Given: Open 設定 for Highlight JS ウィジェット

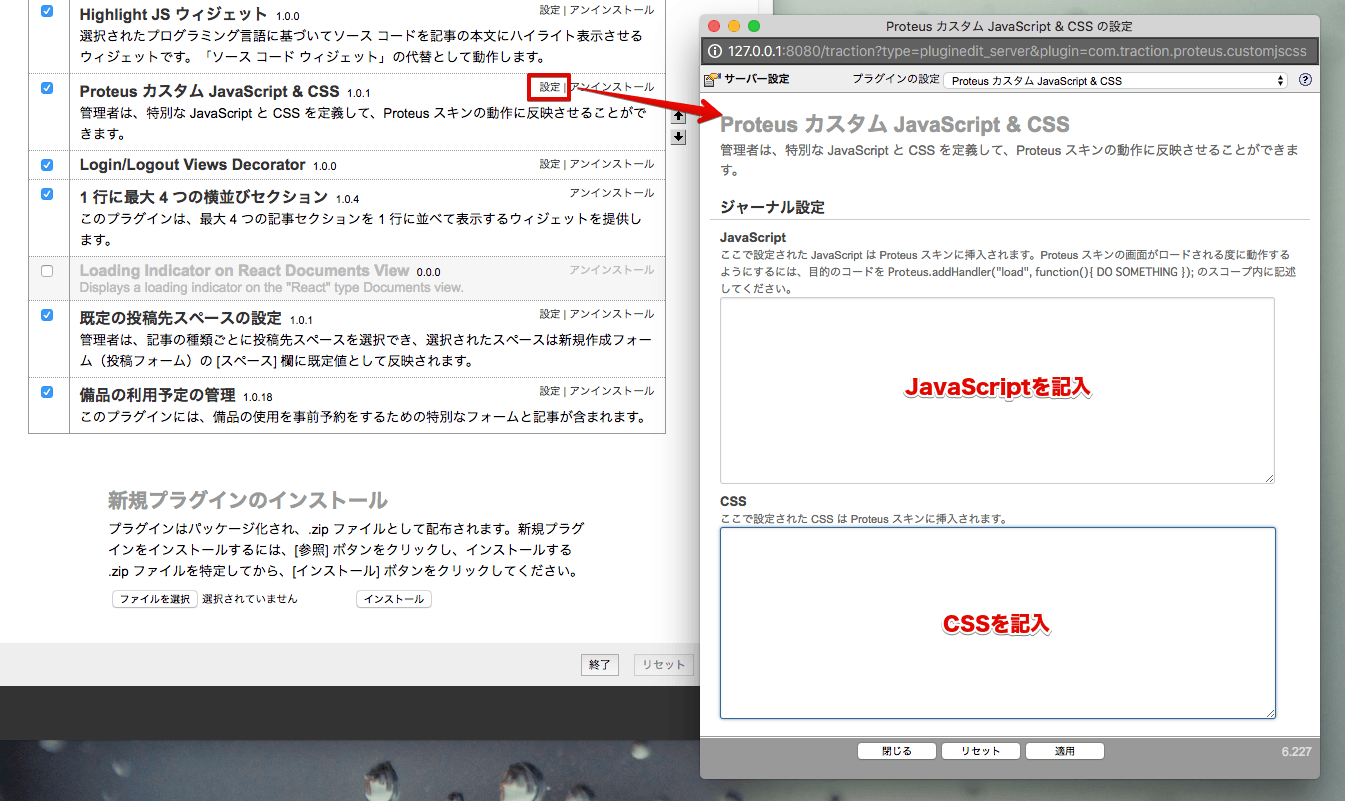Looking at the screenshot, I should coord(550,10).
